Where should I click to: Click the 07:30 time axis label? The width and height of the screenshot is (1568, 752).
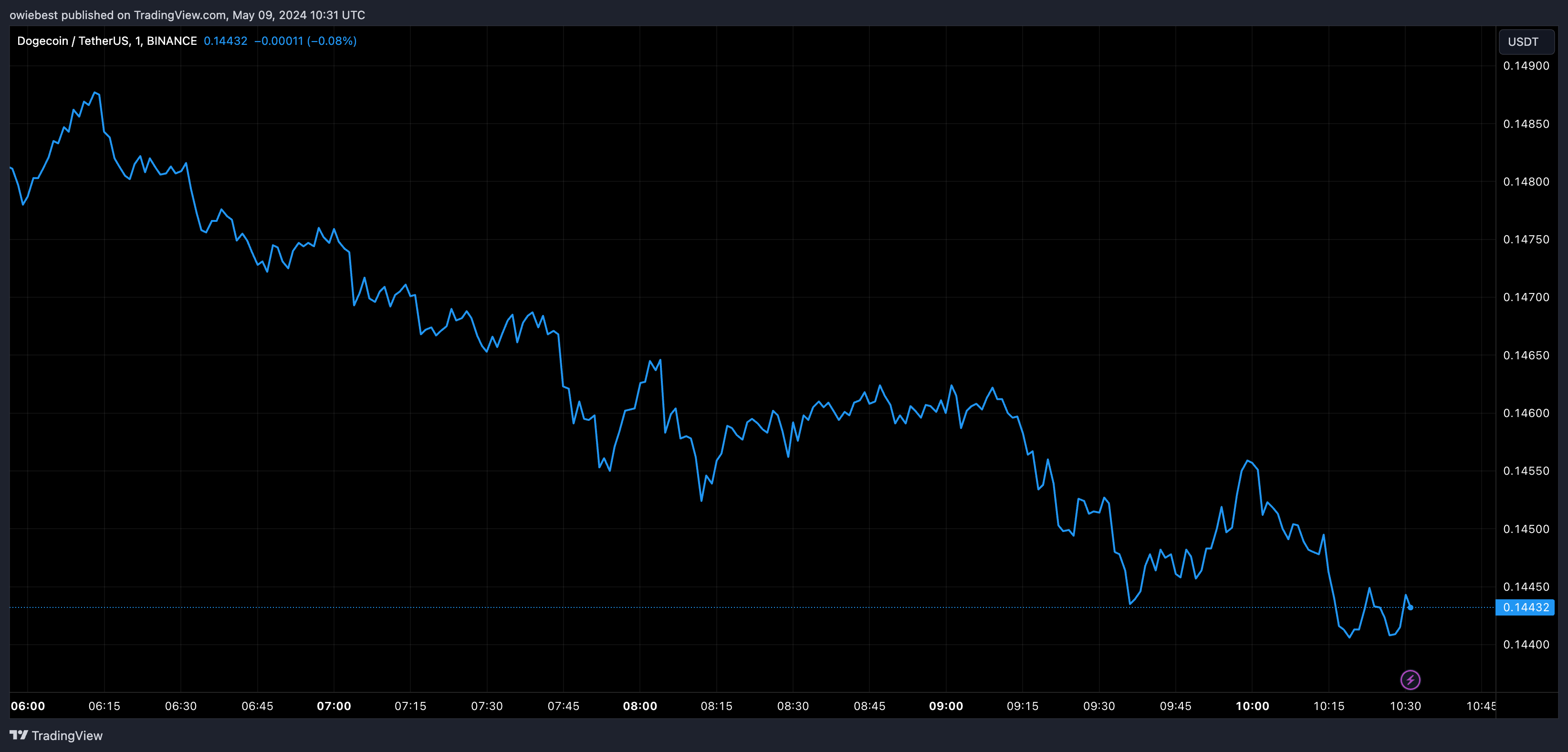[487, 706]
